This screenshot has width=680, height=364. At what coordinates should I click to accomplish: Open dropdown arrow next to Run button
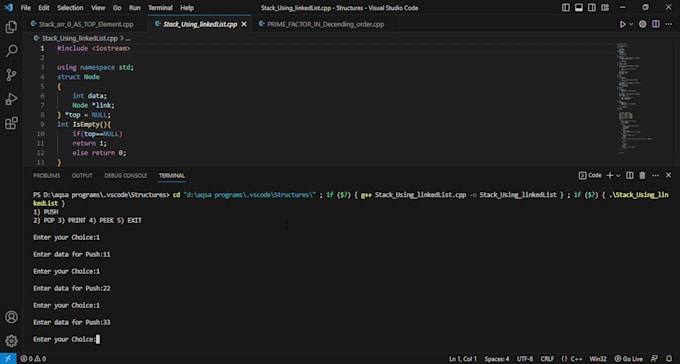point(631,24)
